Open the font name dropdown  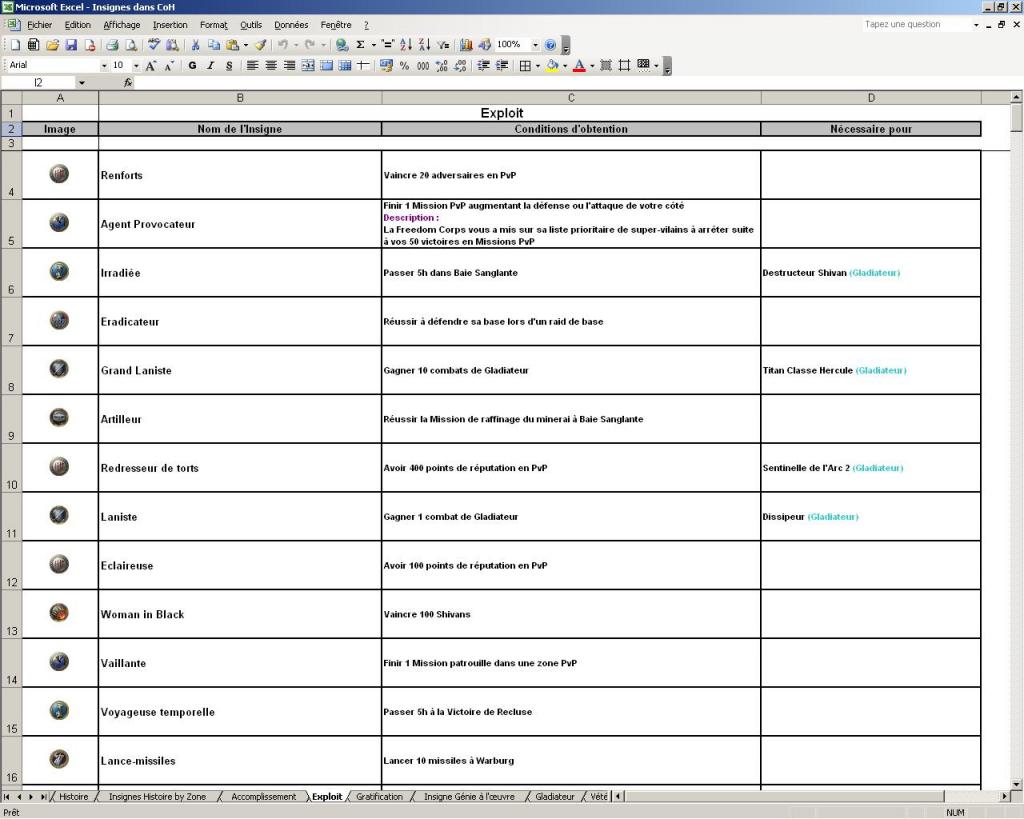[x=104, y=65]
